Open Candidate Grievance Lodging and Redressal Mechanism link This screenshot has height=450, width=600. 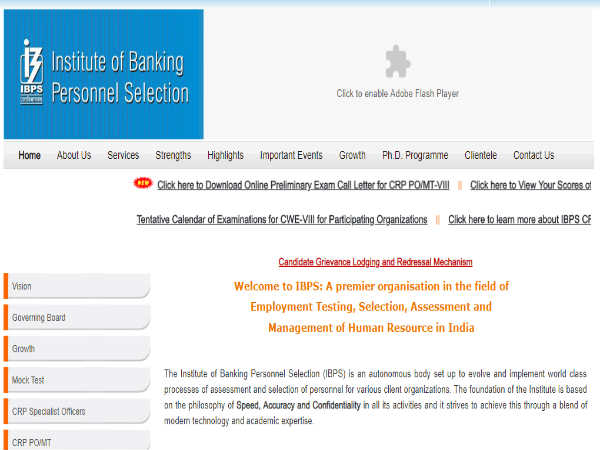tap(375, 262)
